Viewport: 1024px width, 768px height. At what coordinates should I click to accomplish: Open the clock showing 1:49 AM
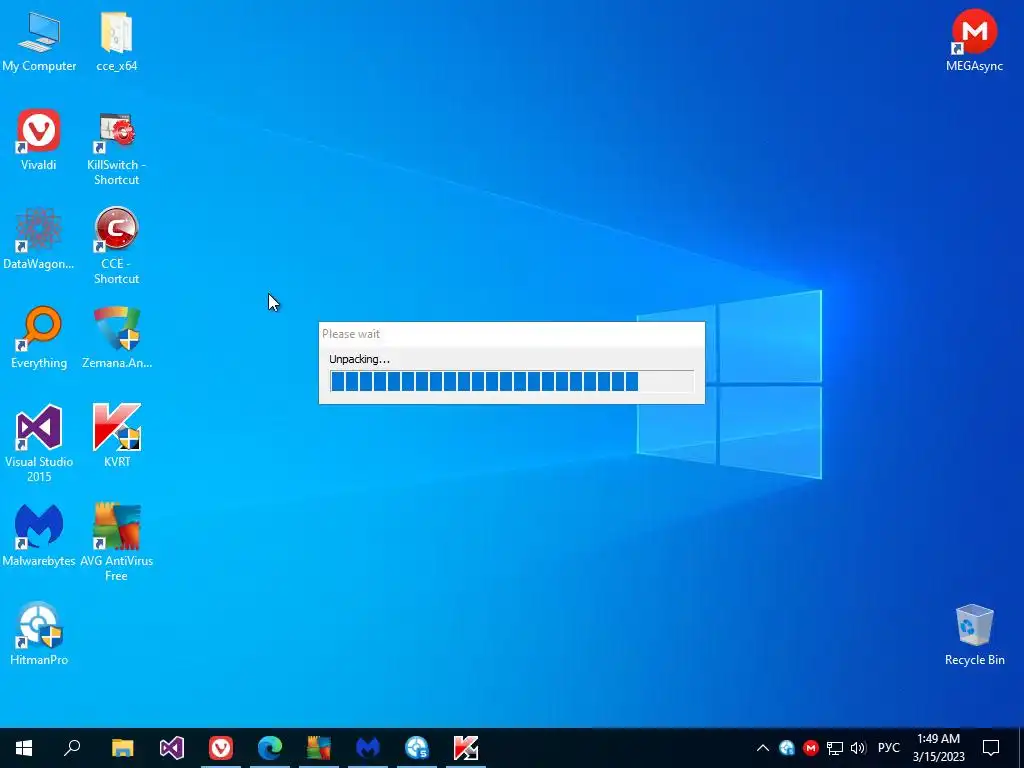(x=938, y=748)
